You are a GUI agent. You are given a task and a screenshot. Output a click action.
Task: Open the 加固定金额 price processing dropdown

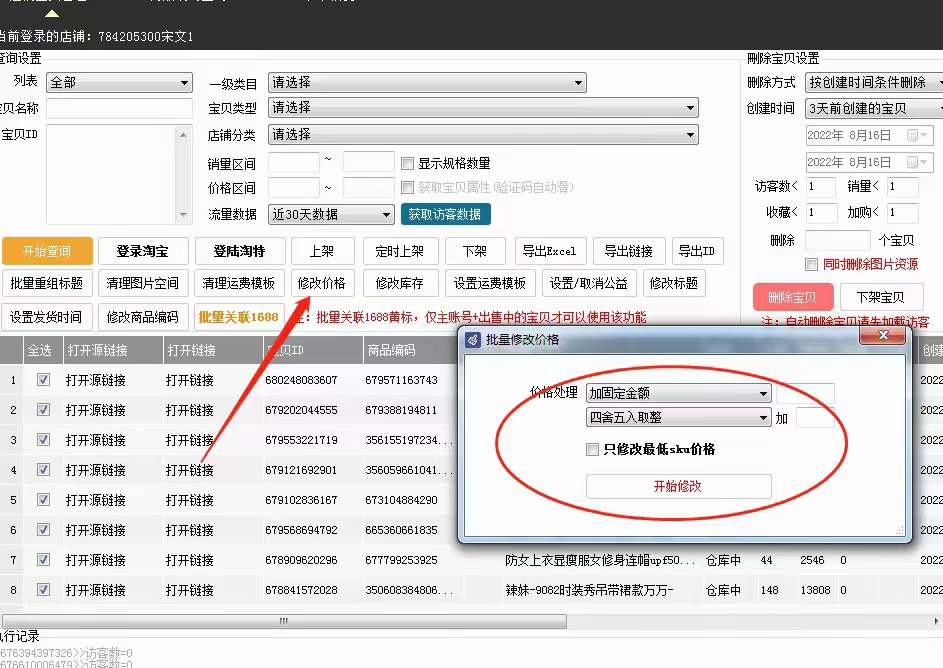coord(679,393)
